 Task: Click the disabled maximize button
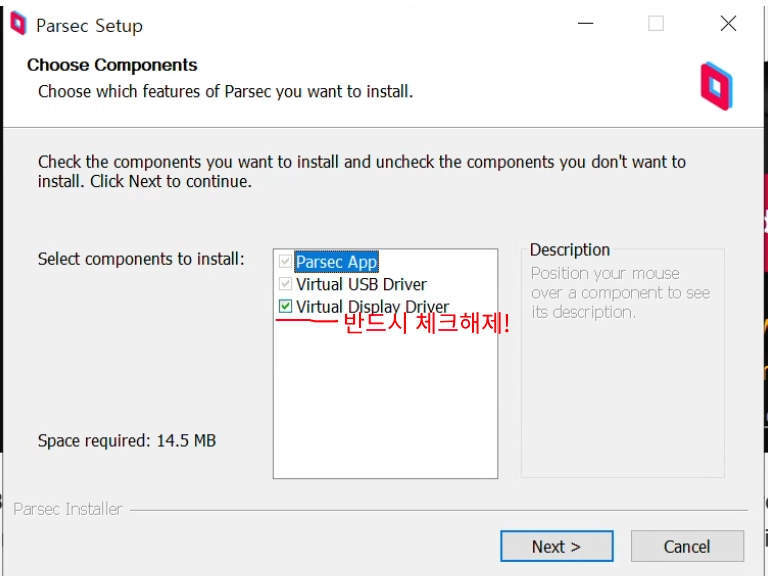pos(656,23)
